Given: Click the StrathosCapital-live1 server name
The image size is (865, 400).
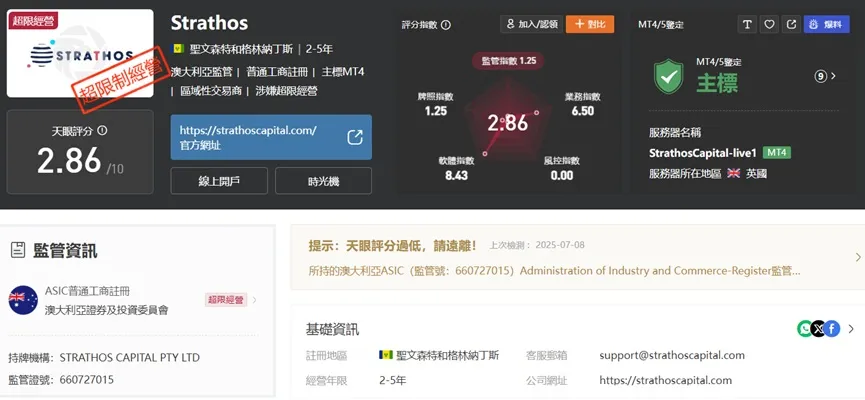Looking at the screenshot, I should click(702, 153).
